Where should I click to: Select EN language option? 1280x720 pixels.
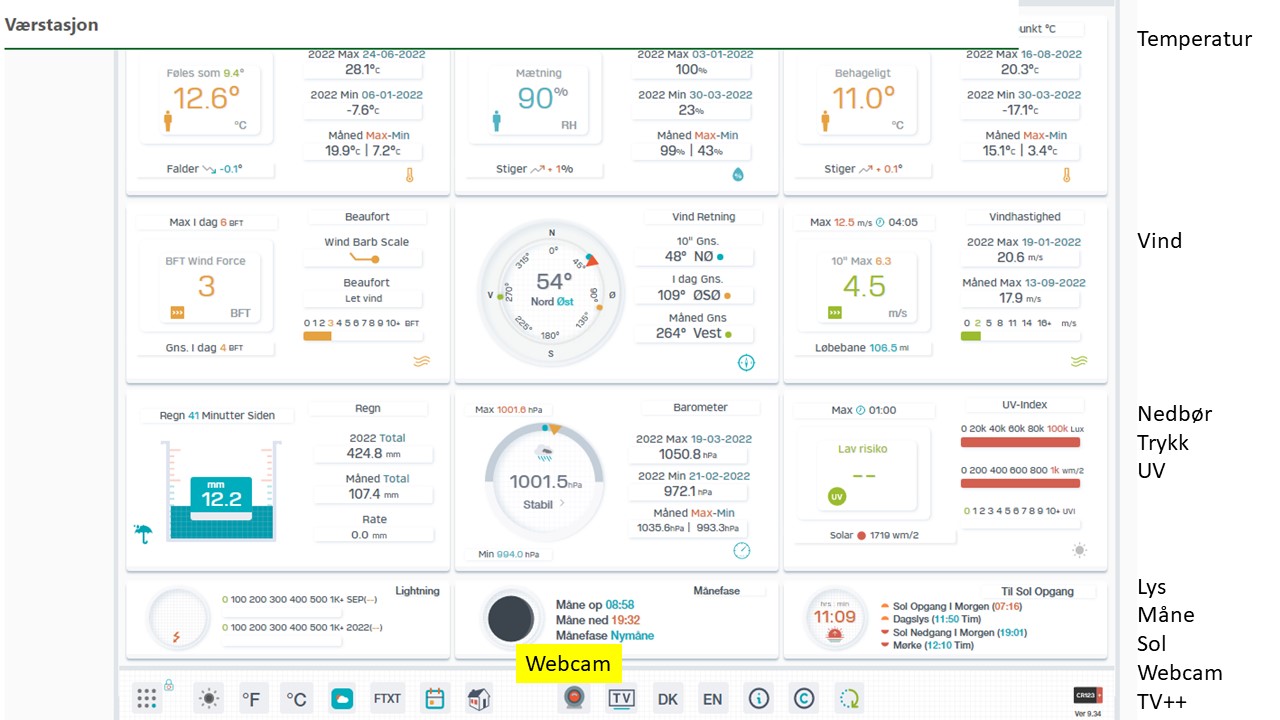click(712, 699)
